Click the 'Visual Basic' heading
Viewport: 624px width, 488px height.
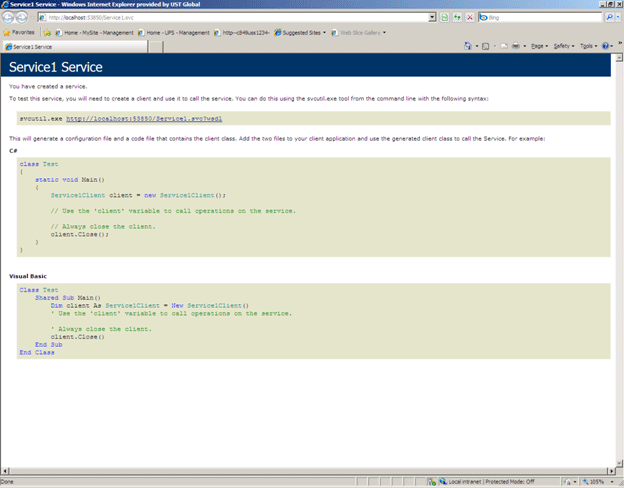28,276
